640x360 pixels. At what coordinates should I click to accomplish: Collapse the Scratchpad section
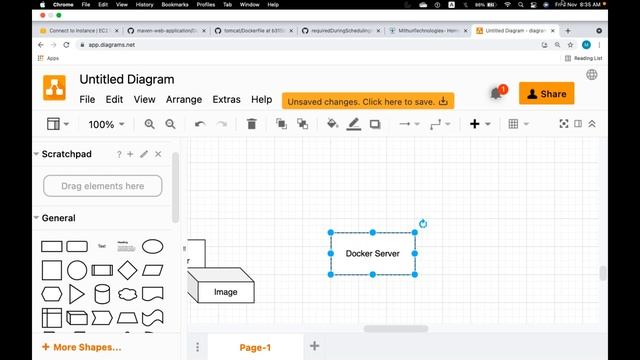tap(36, 154)
